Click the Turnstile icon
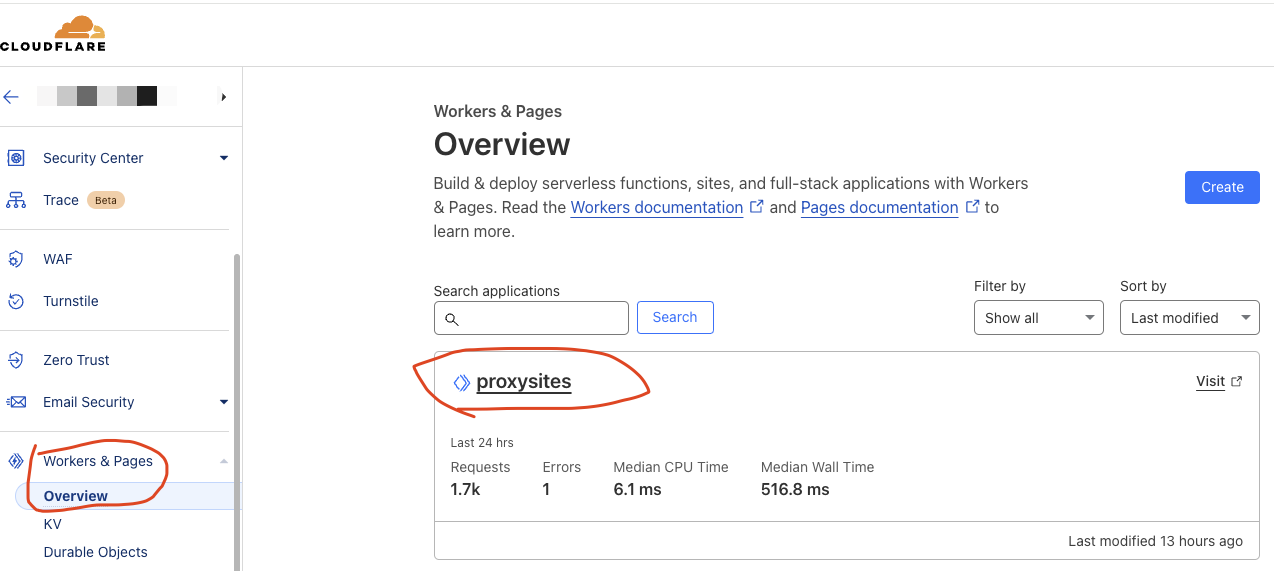This screenshot has height=571, width=1274. pos(16,301)
